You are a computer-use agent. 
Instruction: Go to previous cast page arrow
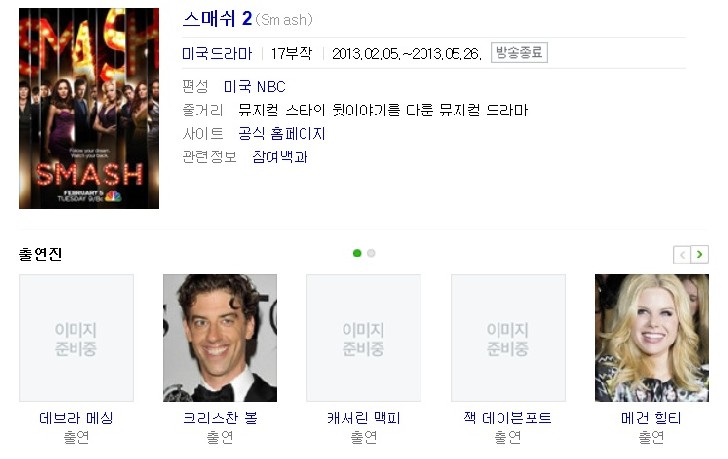pos(682,254)
